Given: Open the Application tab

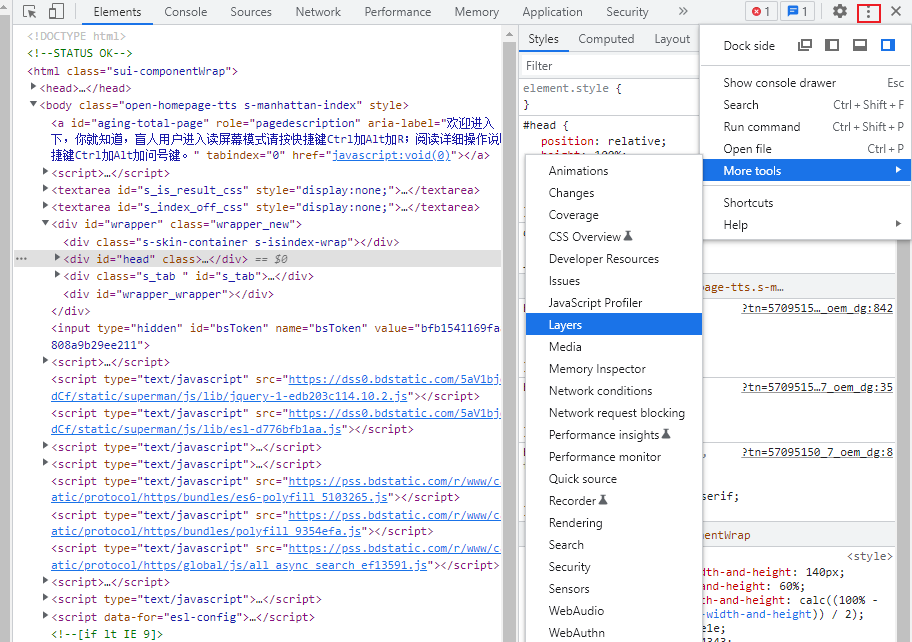Looking at the screenshot, I should tap(552, 12).
